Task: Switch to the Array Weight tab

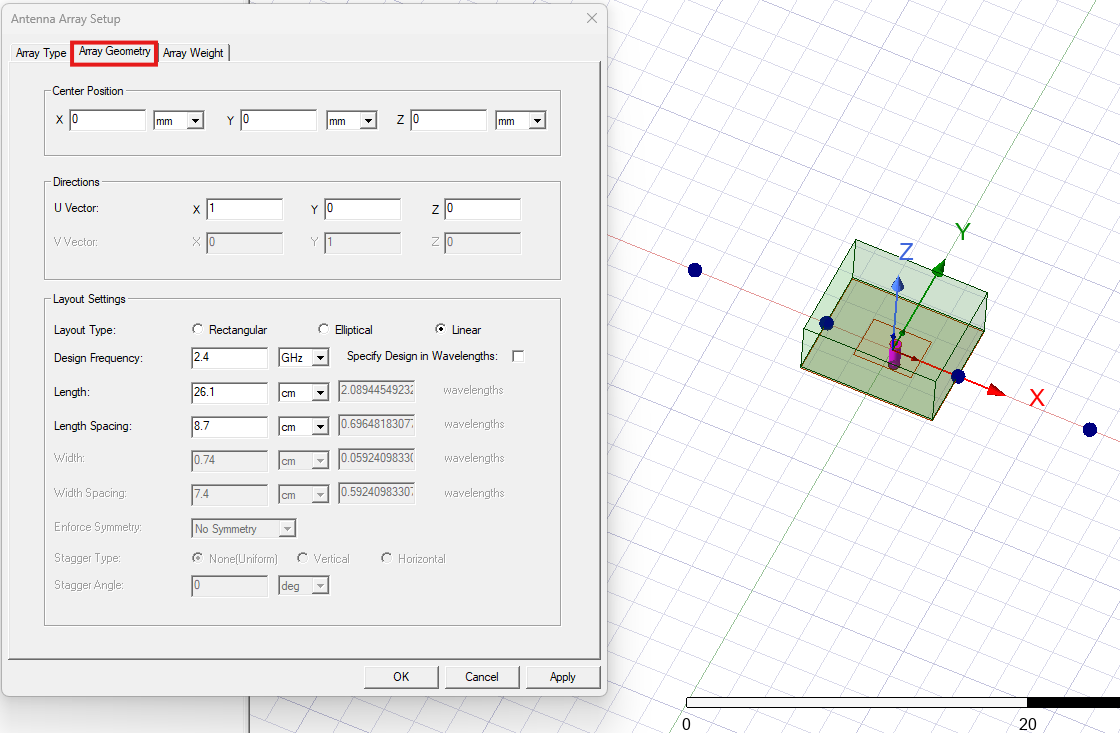Action: (x=193, y=53)
